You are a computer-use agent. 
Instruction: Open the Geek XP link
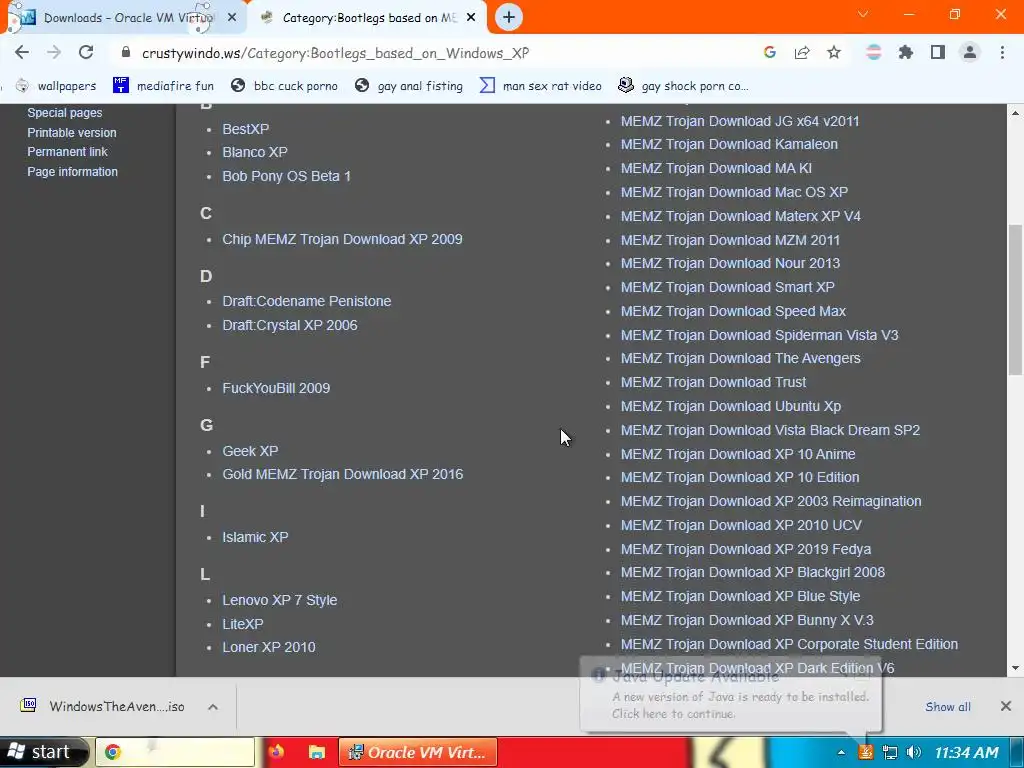click(x=250, y=451)
